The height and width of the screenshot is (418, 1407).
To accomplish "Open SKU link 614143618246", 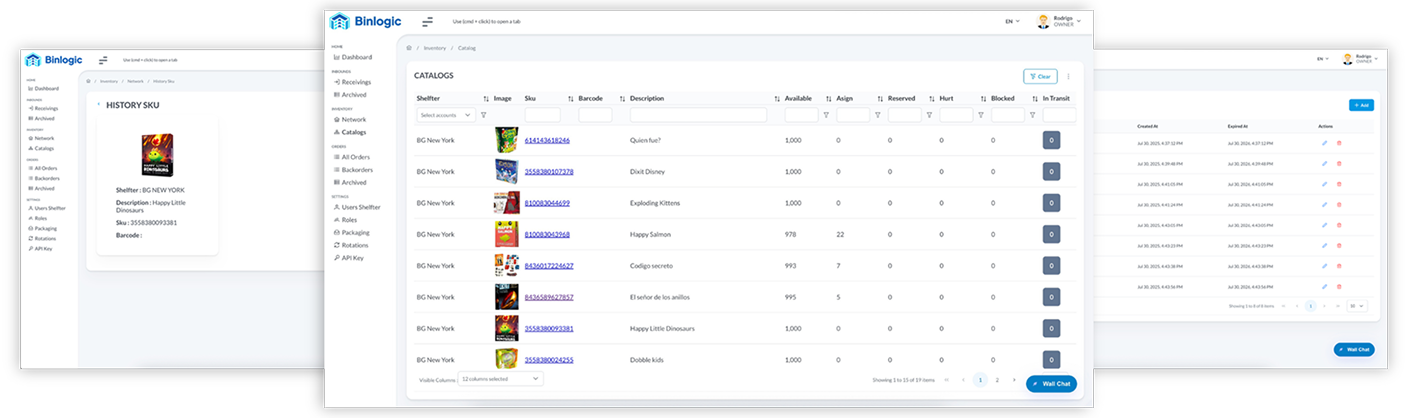I will 547,140.
